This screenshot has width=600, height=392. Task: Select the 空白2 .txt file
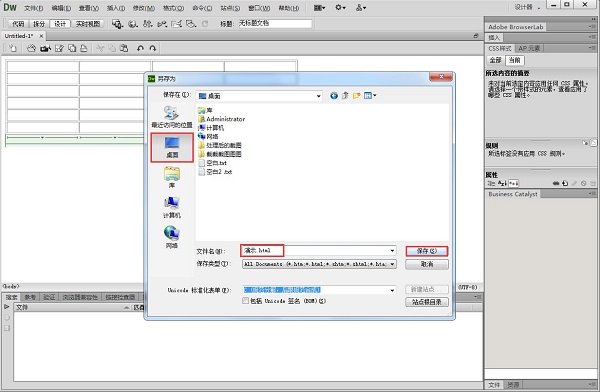[x=215, y=172]
